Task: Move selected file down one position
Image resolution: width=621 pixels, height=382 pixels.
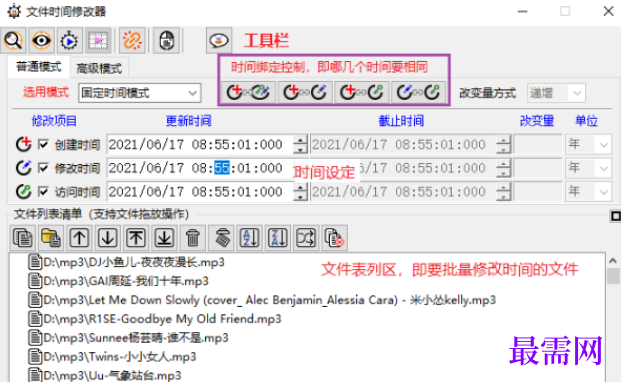Action: 108,238
